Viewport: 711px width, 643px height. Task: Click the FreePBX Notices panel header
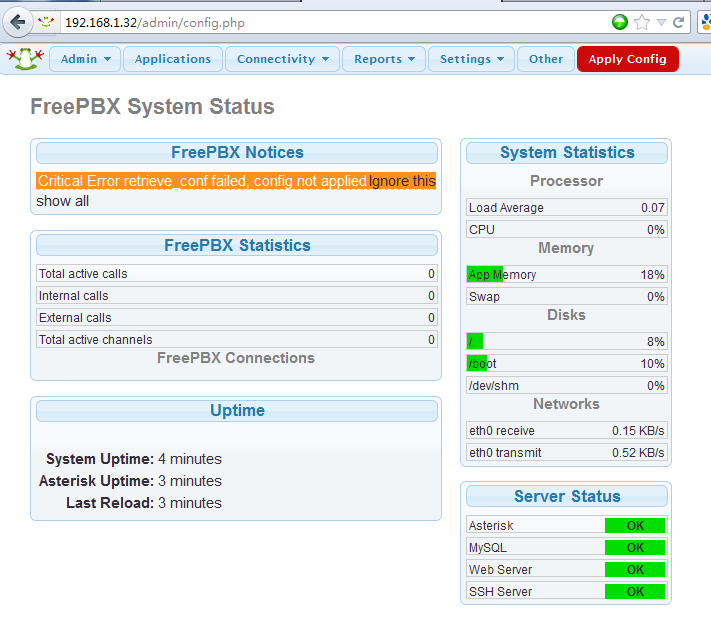(237, 153)
